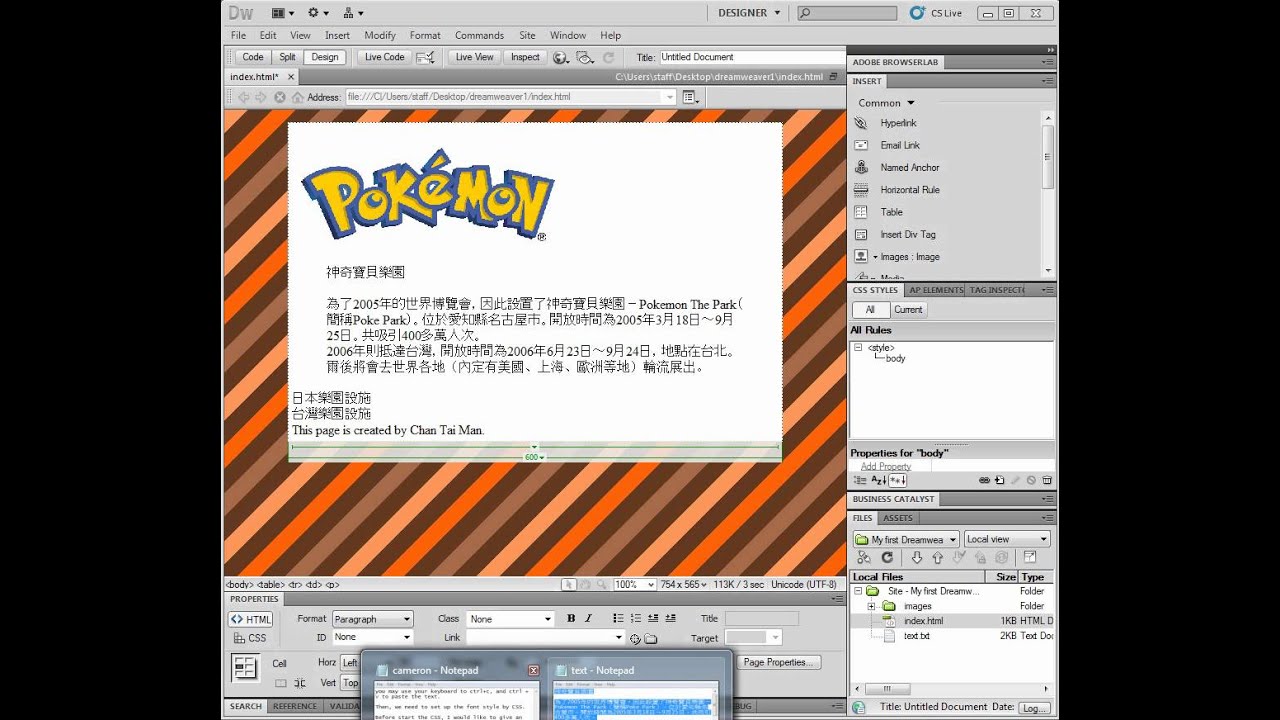The image size is (1280, 720).
Task: Open the My first Dreamweaver site dropdown
Action: [906, 539]
